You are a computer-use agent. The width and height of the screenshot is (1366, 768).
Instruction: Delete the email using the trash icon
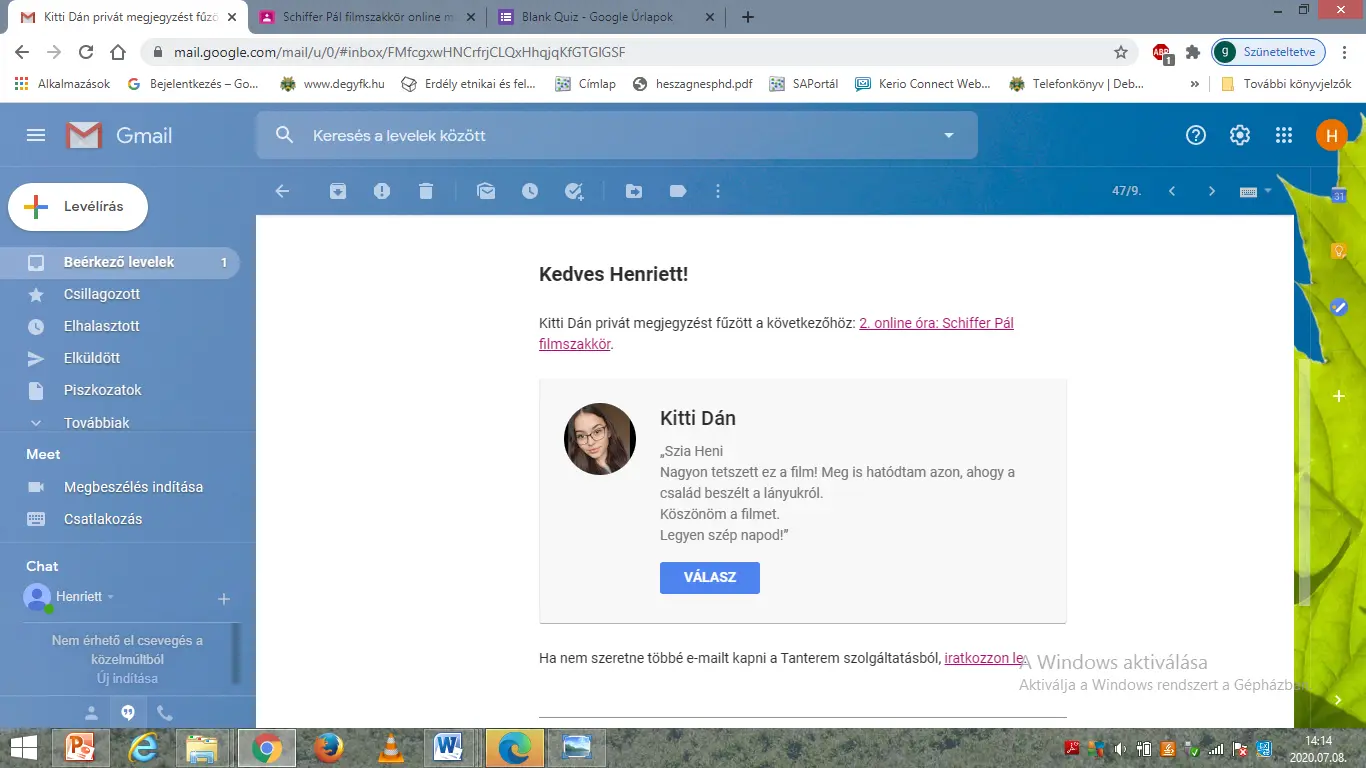pos(426,191)
